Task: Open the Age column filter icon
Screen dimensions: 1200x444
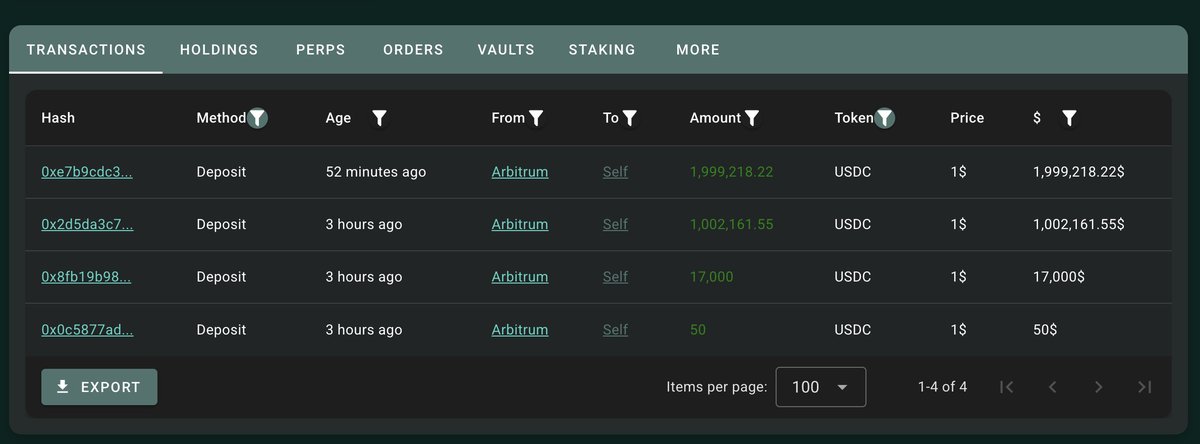Action: [x=379, y=118]
